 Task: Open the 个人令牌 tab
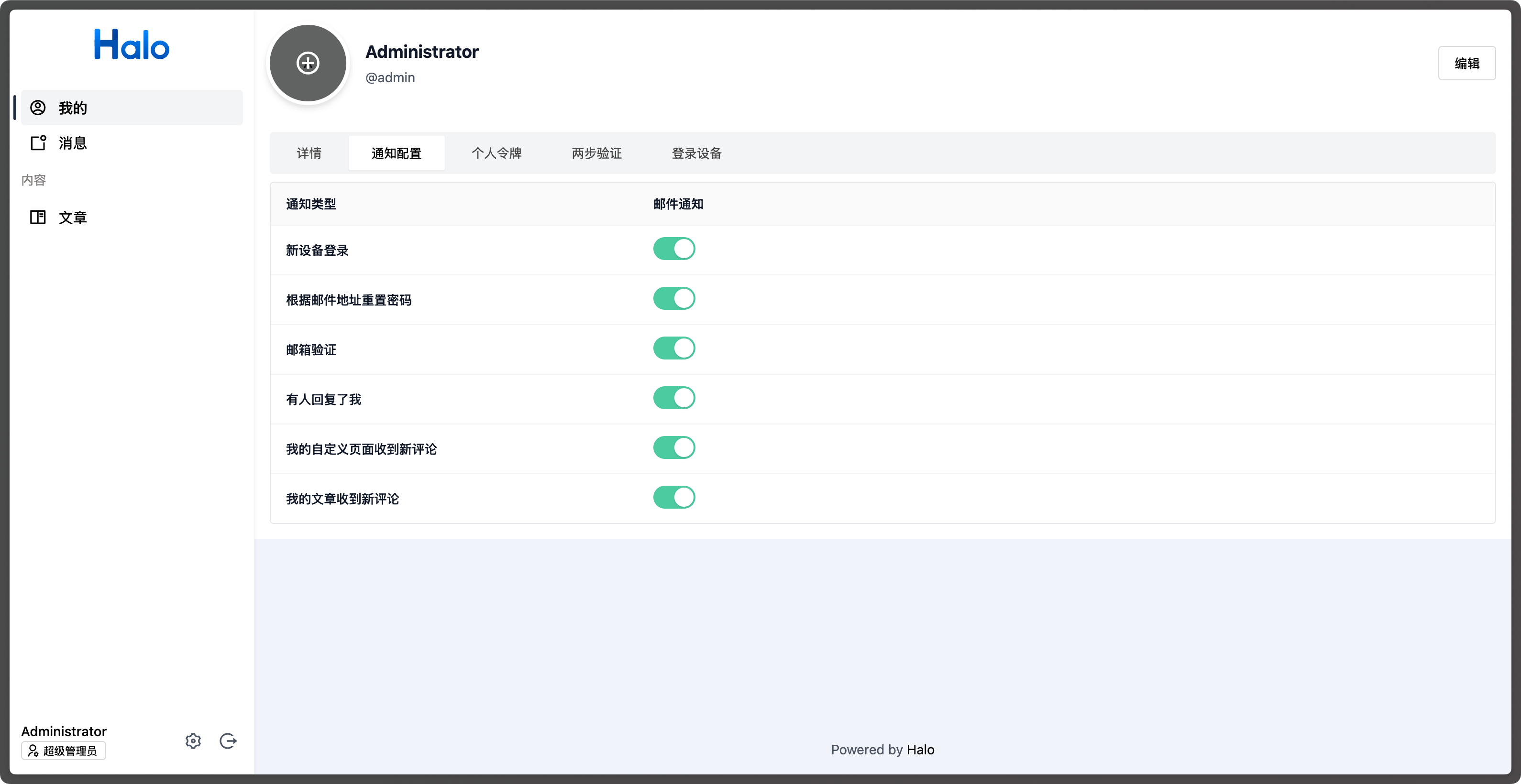pyautogui.click(x=496, y=153)
